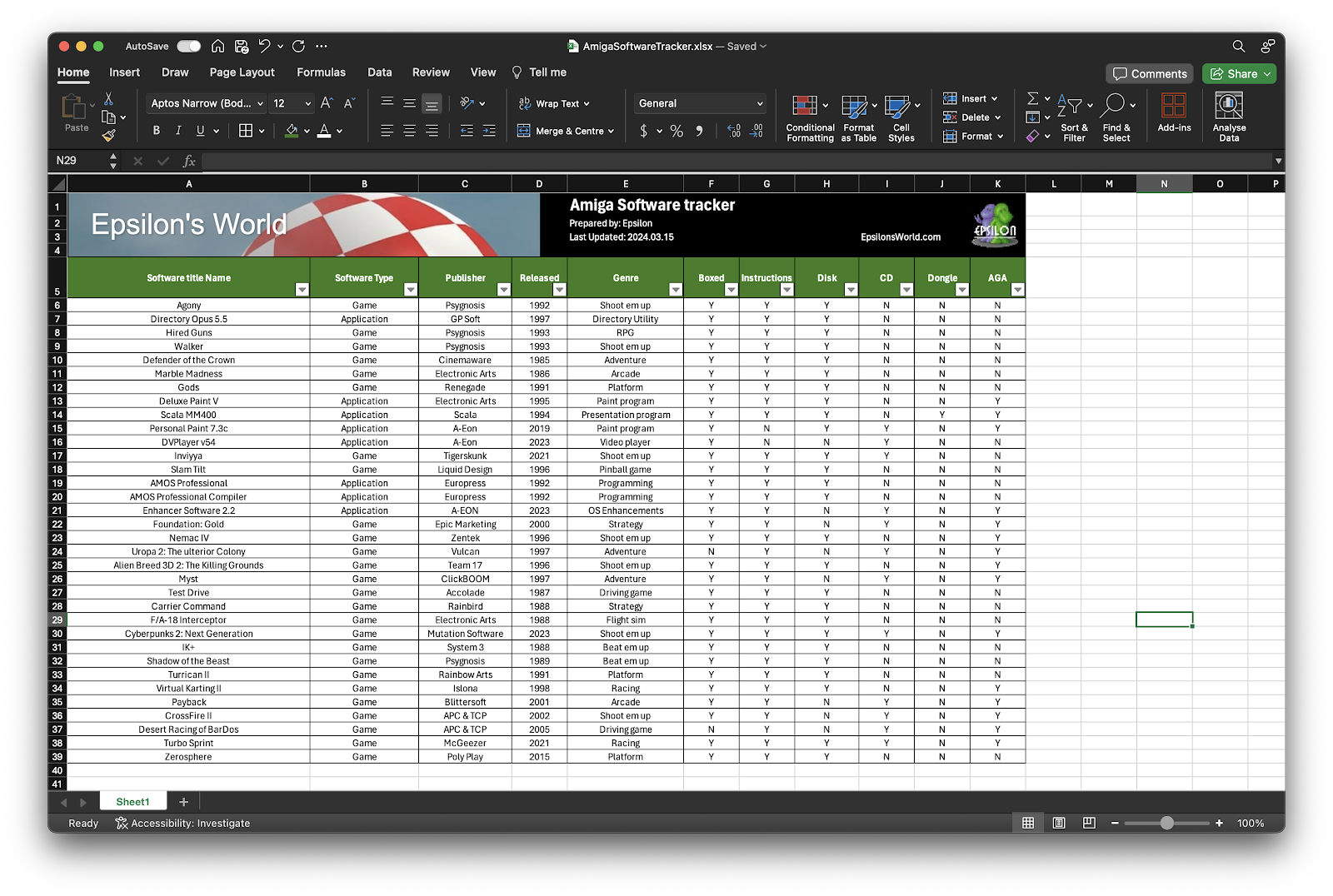The image size is (1333, 896).
Task: Click Merge & Centre
Action: pos(566,131)
